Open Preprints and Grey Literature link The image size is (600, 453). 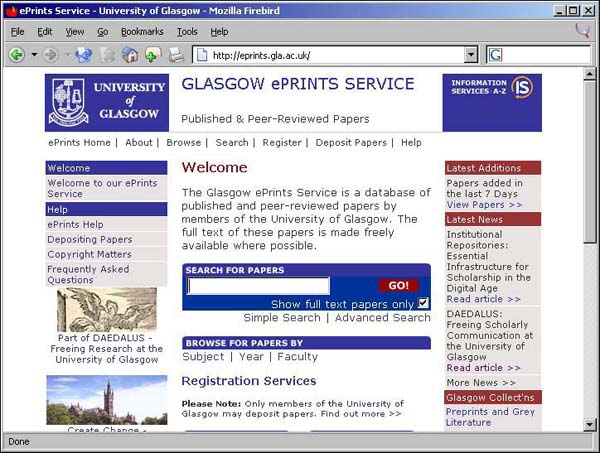tap(490, 417)
